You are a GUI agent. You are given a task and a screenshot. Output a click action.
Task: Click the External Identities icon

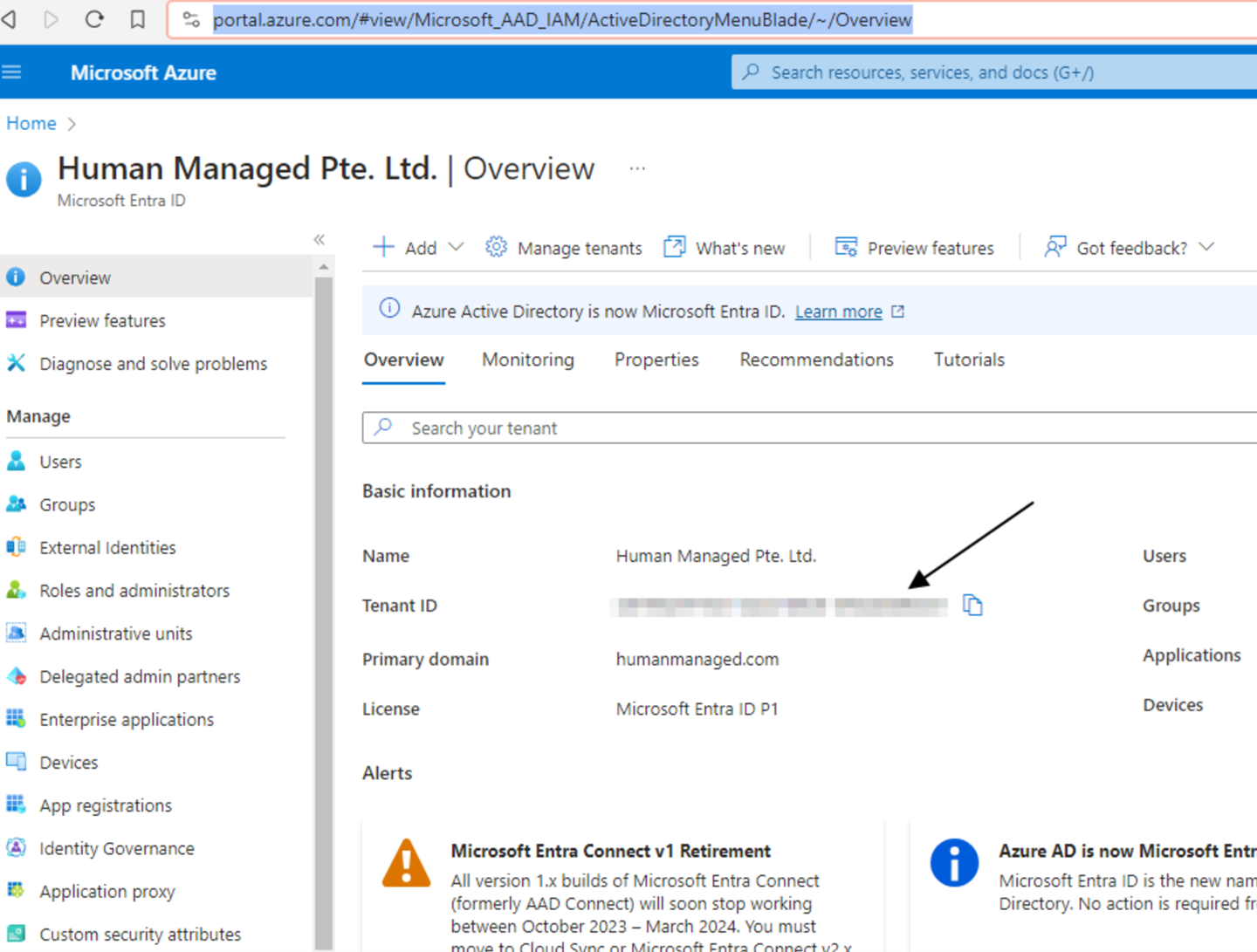[x=16, y=547]
